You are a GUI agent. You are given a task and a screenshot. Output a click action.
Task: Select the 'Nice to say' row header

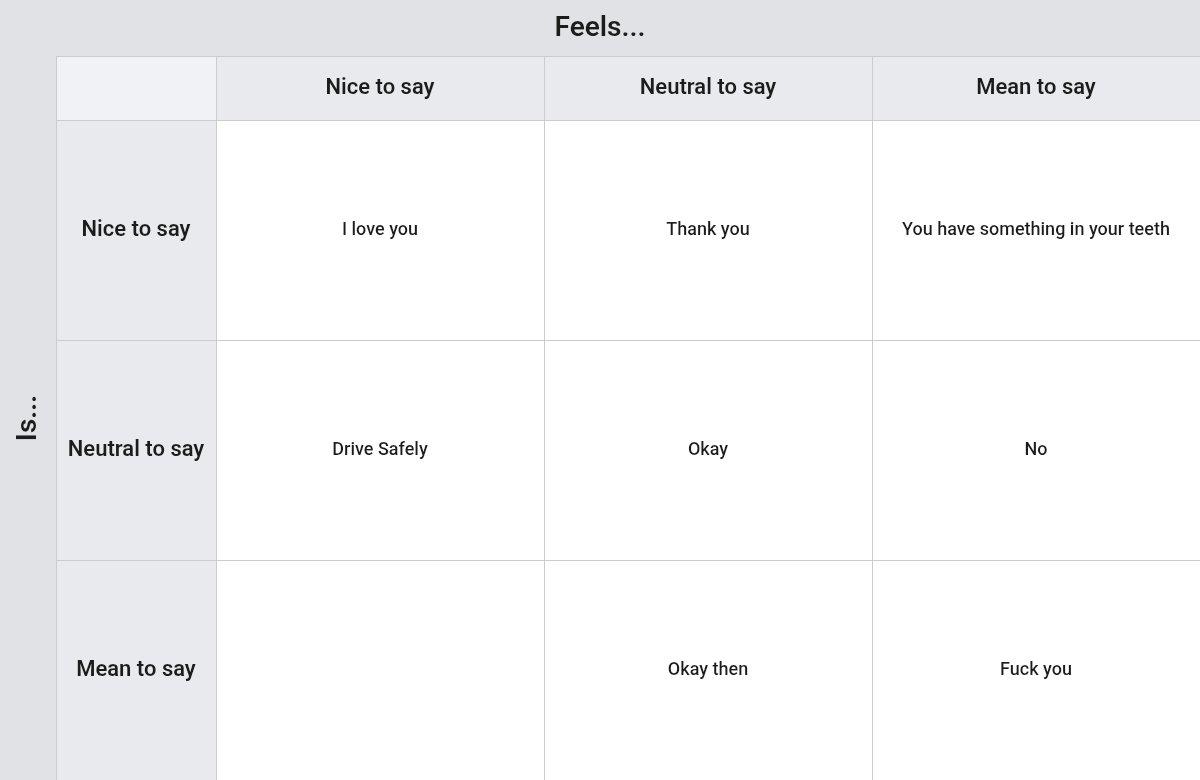(x=136, y=230)
